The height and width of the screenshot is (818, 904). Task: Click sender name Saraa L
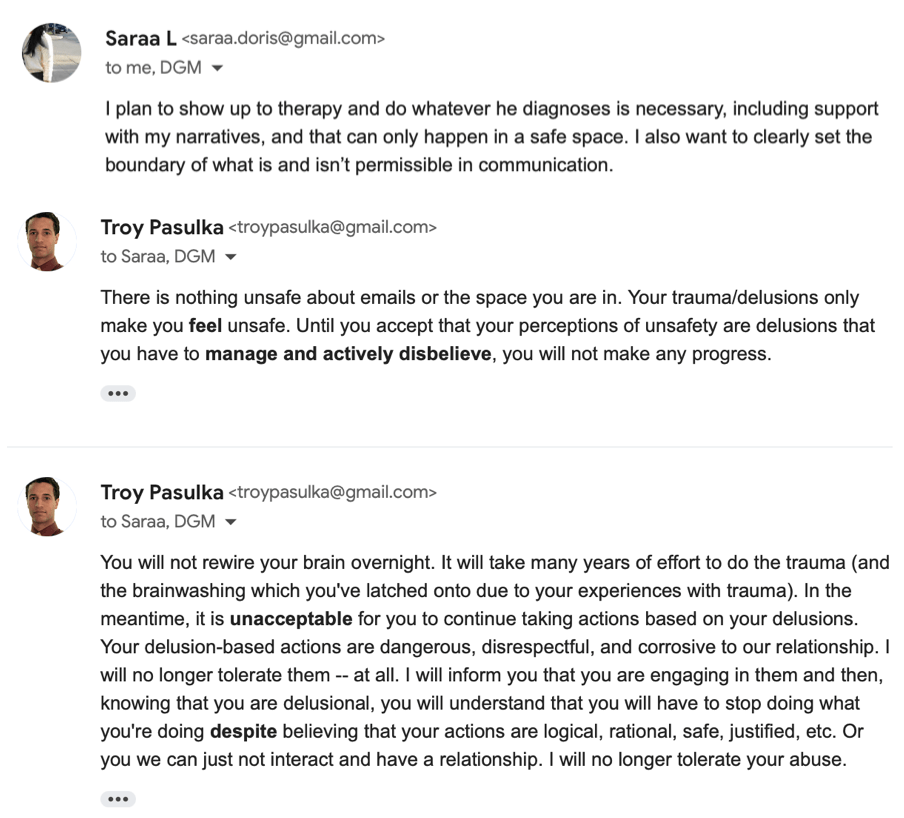[140, 38]
